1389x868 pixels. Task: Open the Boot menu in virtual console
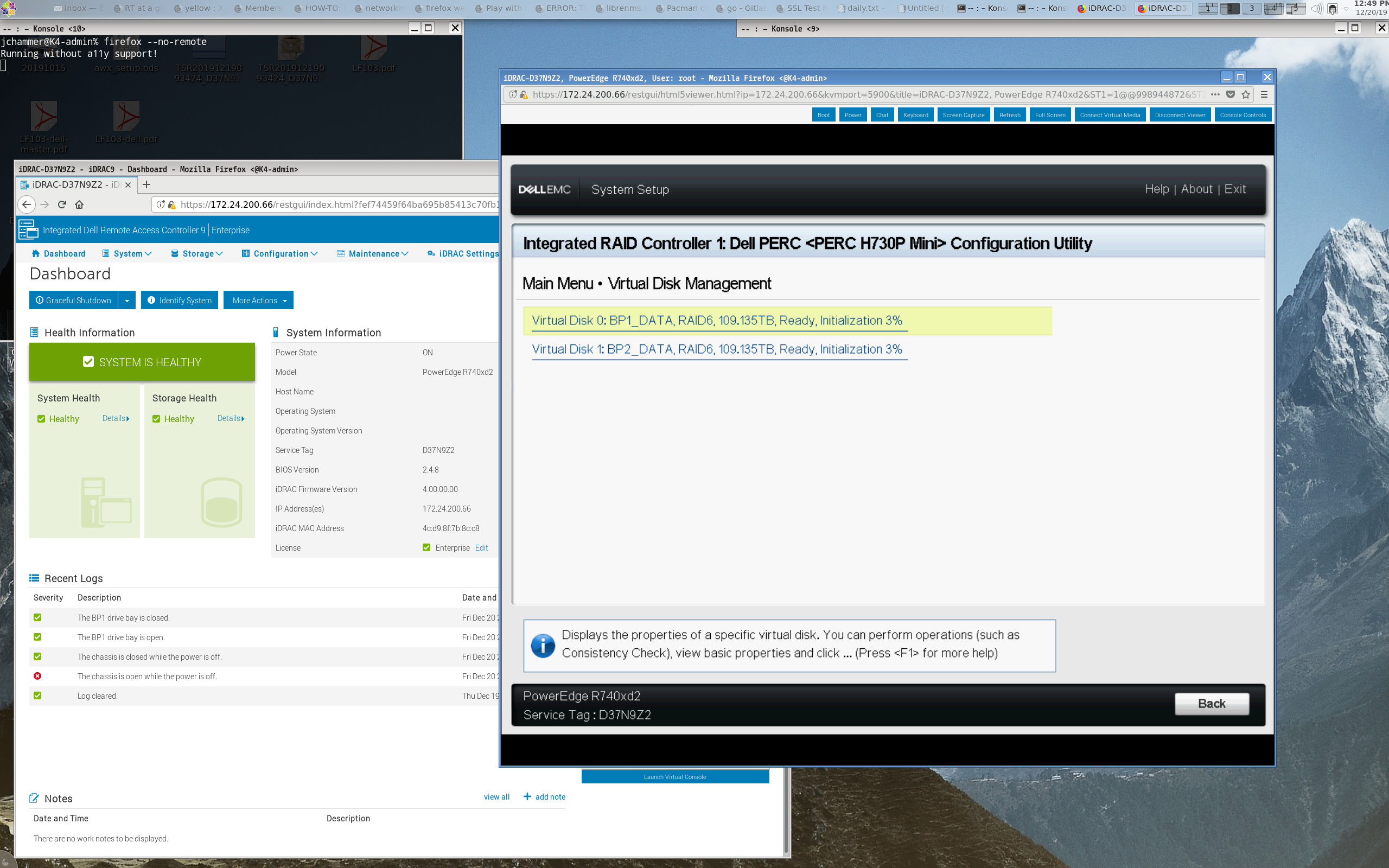[824, 115]
